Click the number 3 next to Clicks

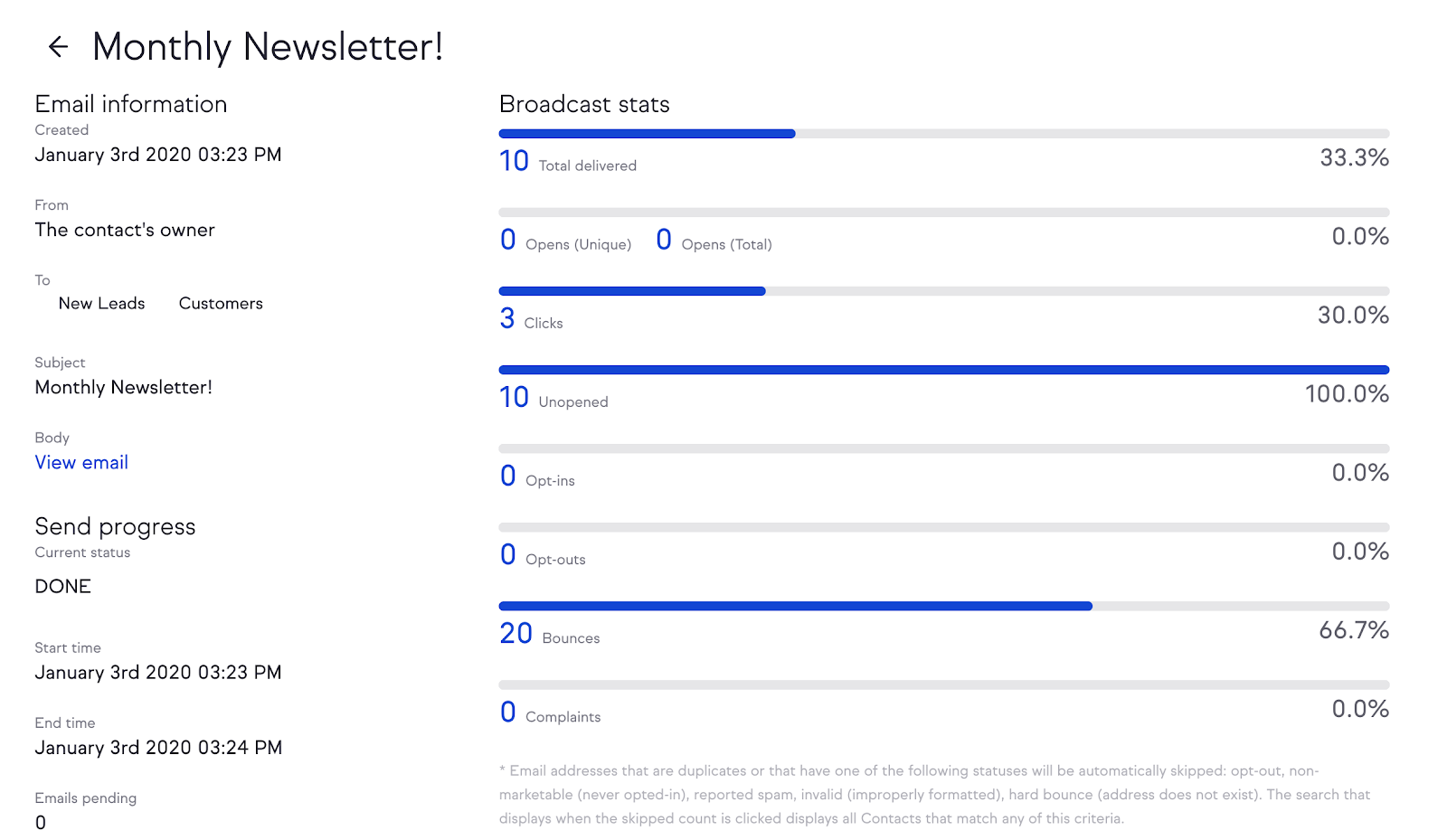[x=507, y=319]
